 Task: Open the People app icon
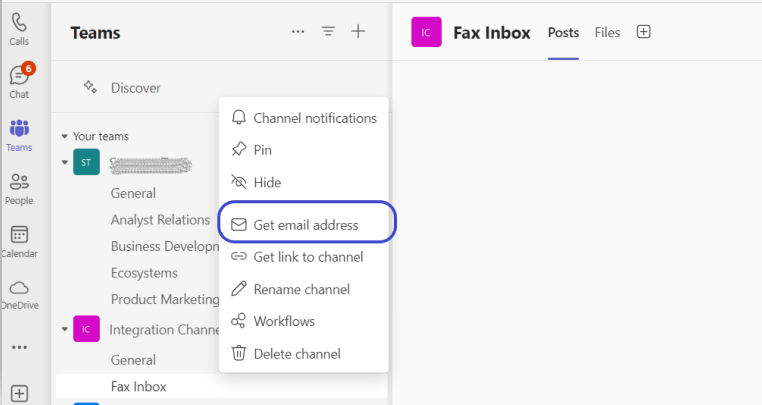point(19,187)
